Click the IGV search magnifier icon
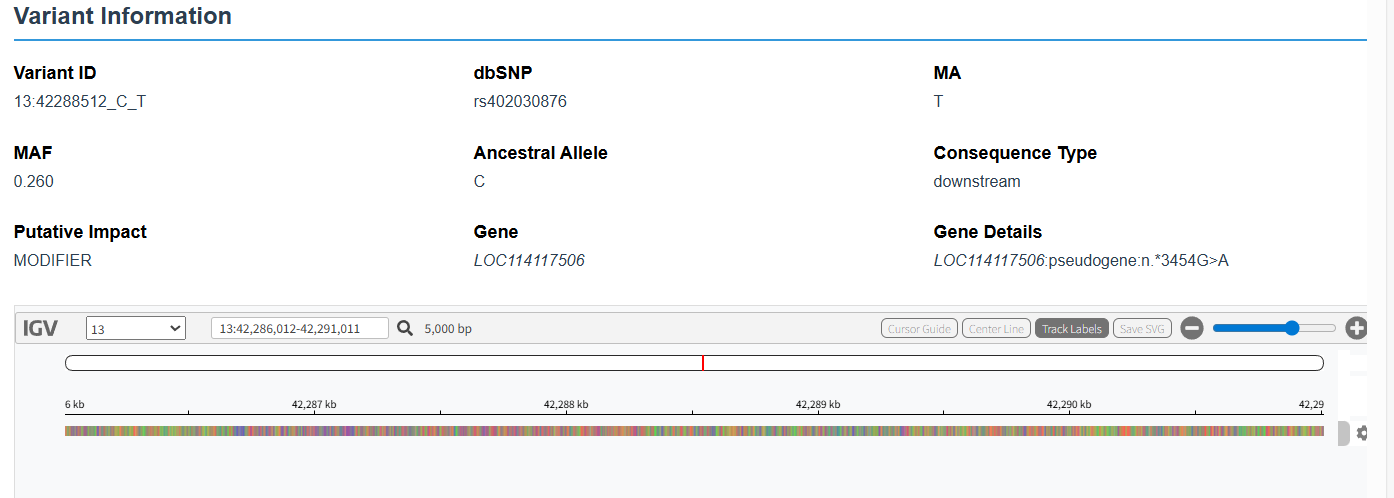 tap(405, 328)
